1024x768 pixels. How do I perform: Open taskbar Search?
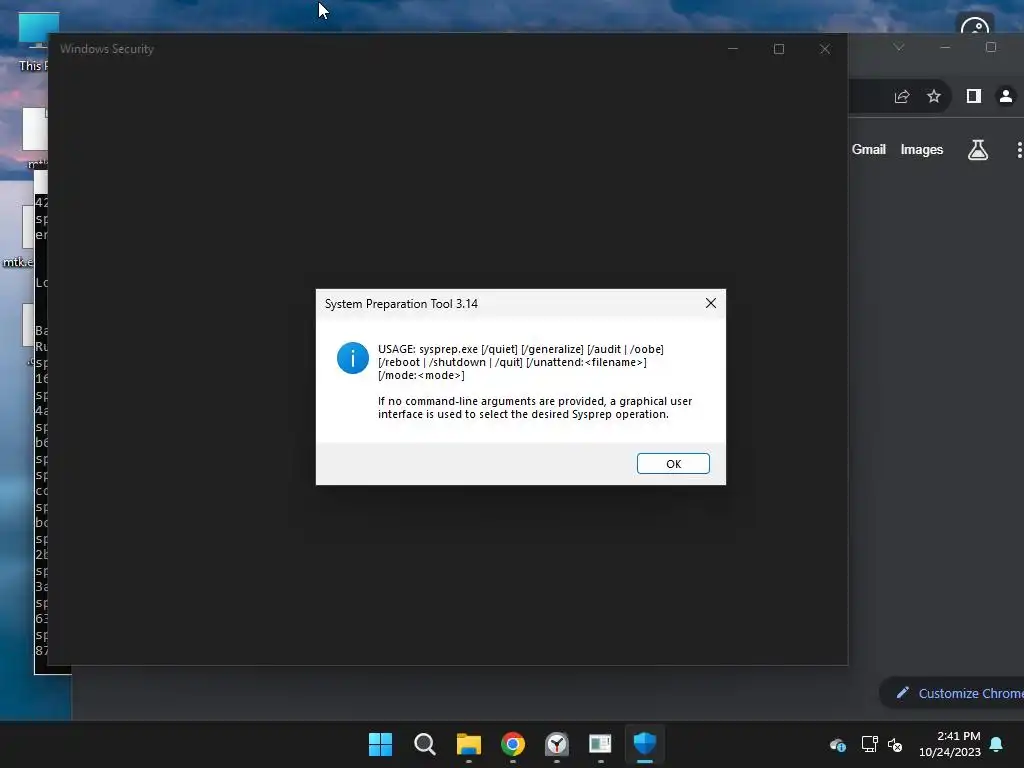[424, 744]
